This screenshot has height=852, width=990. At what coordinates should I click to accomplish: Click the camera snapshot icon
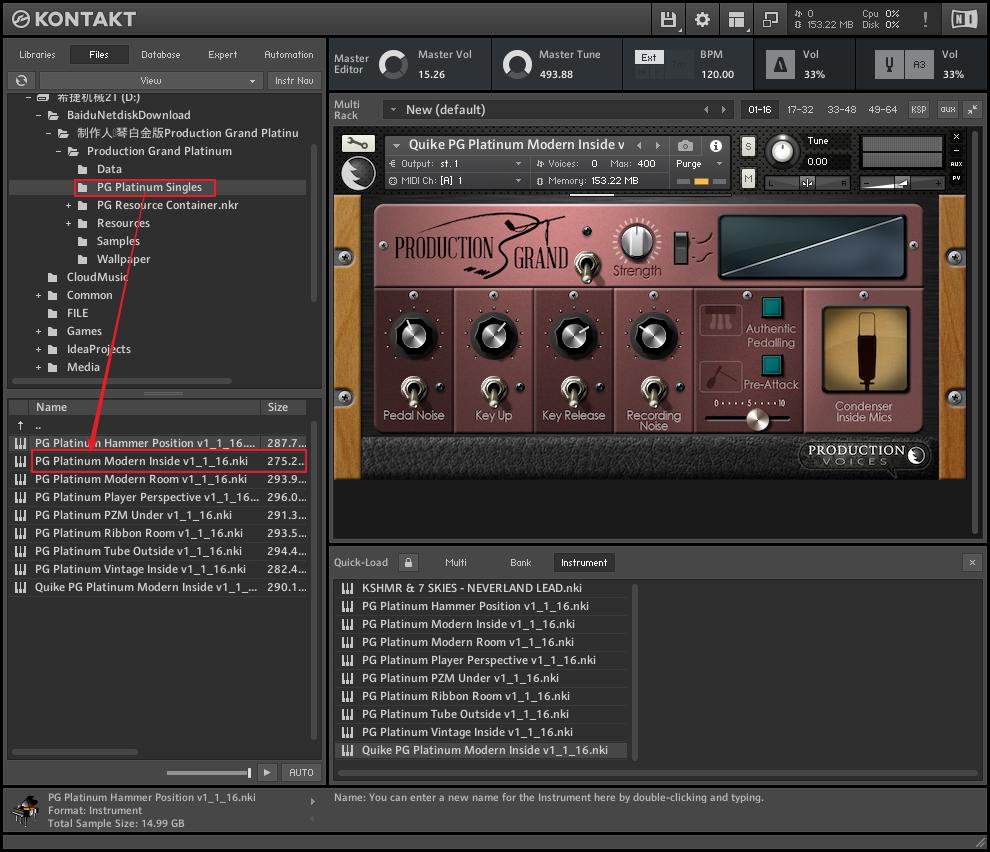tap(685, 146)
